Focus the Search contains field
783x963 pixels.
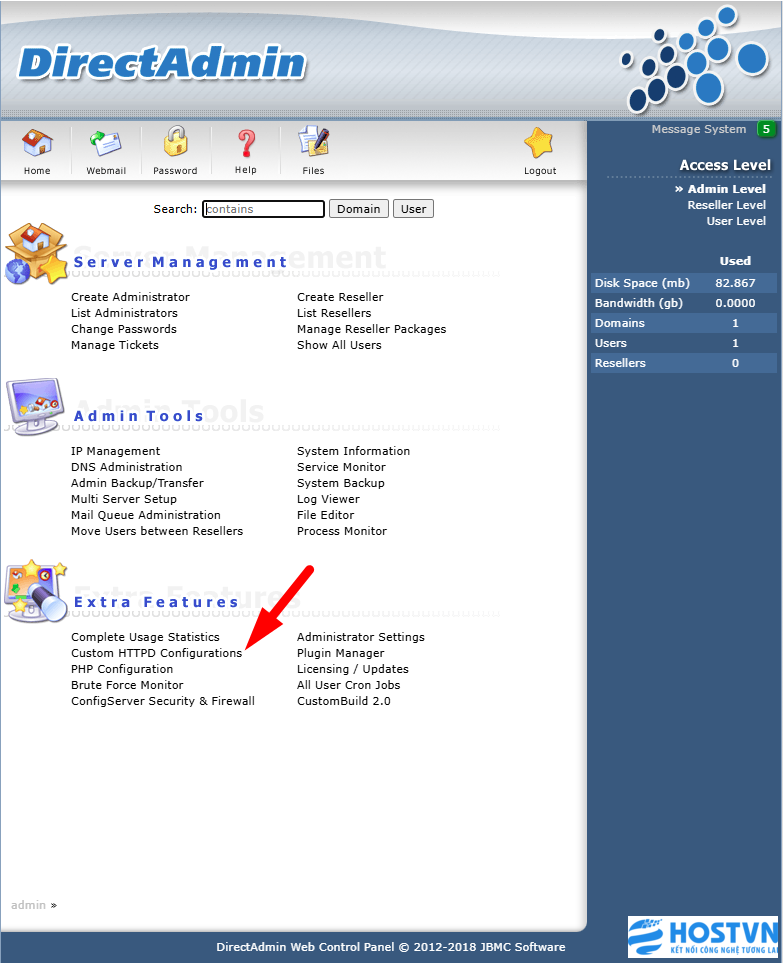click(263, 209)
